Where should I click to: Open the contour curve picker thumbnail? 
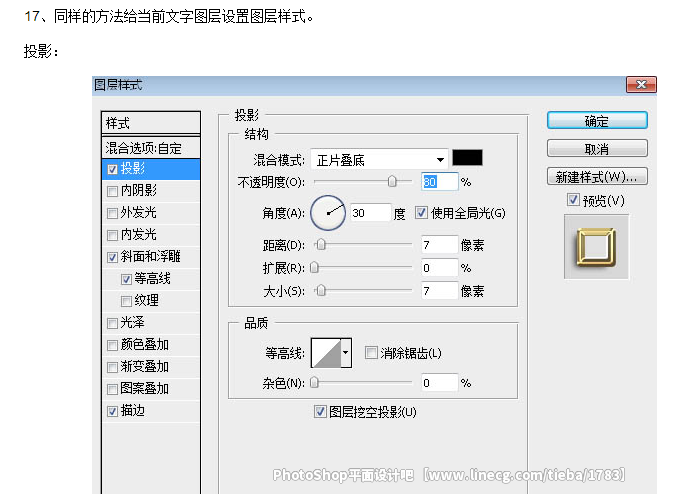pyautogui.click(x=326, y=352)
